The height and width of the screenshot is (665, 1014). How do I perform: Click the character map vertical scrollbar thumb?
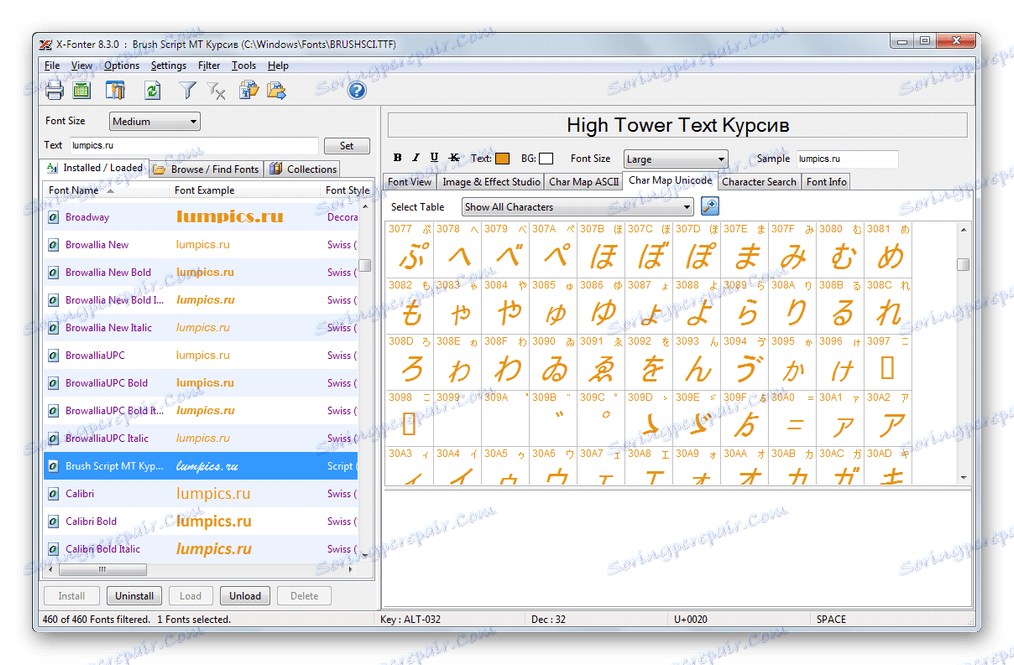(963, 265)
